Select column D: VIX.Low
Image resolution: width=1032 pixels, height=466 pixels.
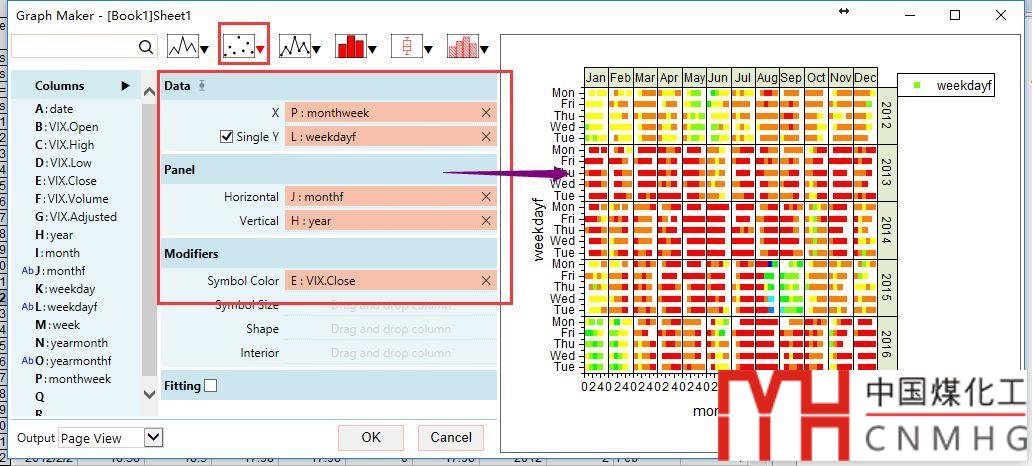pos(63,163)
